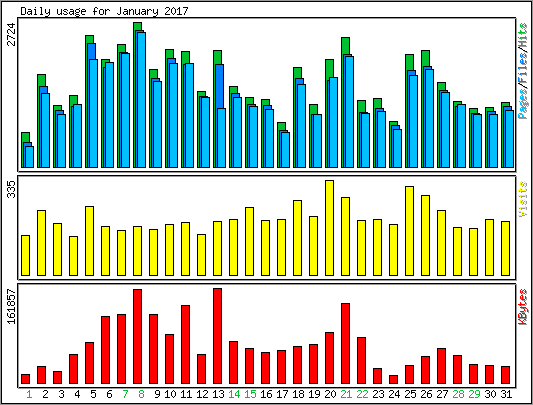Click the day label "16"
533x405 pixels.
(266, 394)
